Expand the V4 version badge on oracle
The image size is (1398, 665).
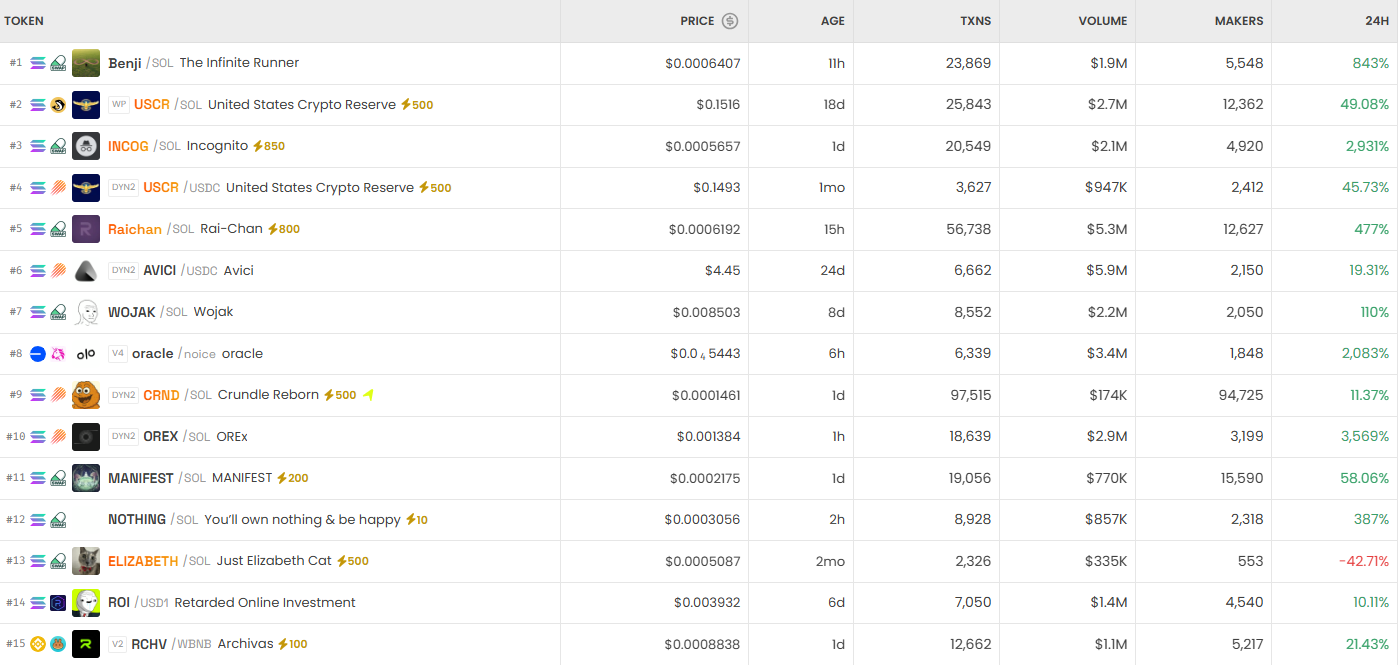click(118, 353)
